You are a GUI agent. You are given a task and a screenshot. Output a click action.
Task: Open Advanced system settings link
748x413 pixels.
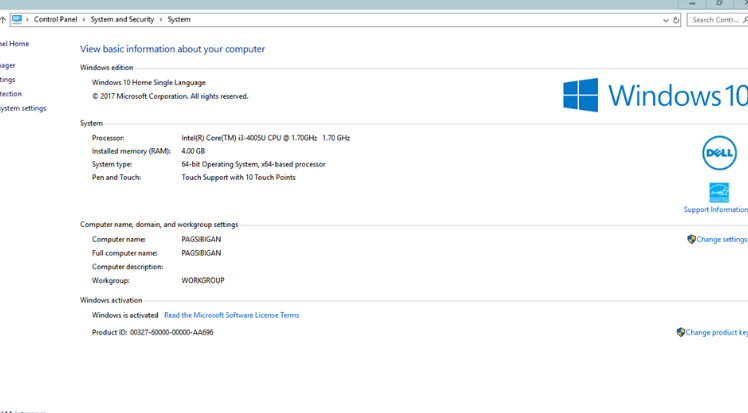(x=23, y=108)
